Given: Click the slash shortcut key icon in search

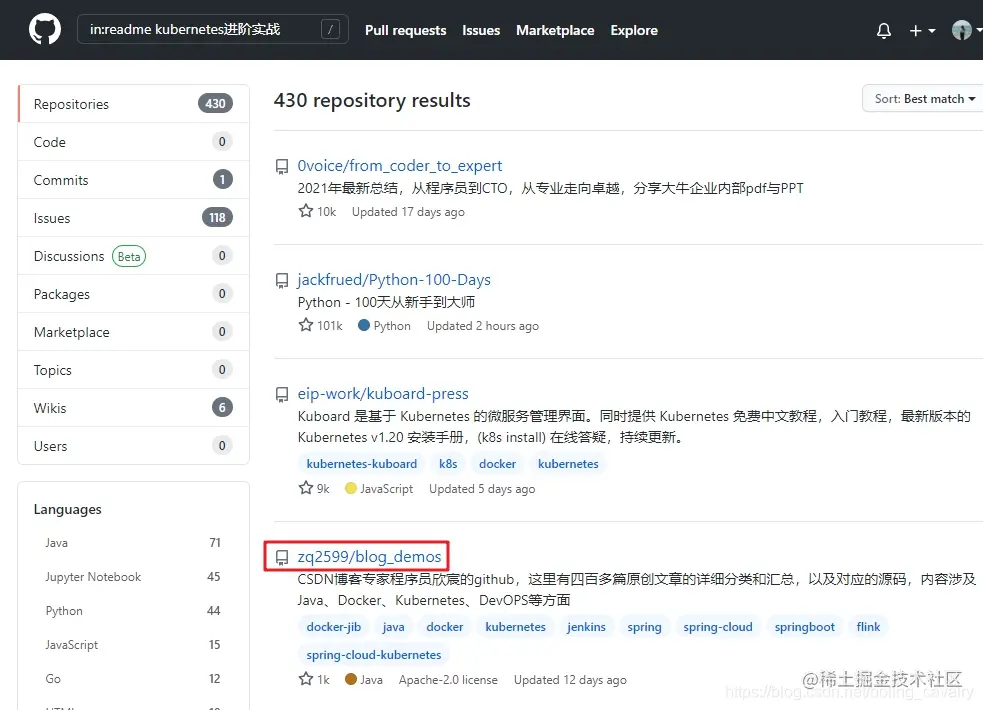Looking at the screenshot, I should [330, 29].
